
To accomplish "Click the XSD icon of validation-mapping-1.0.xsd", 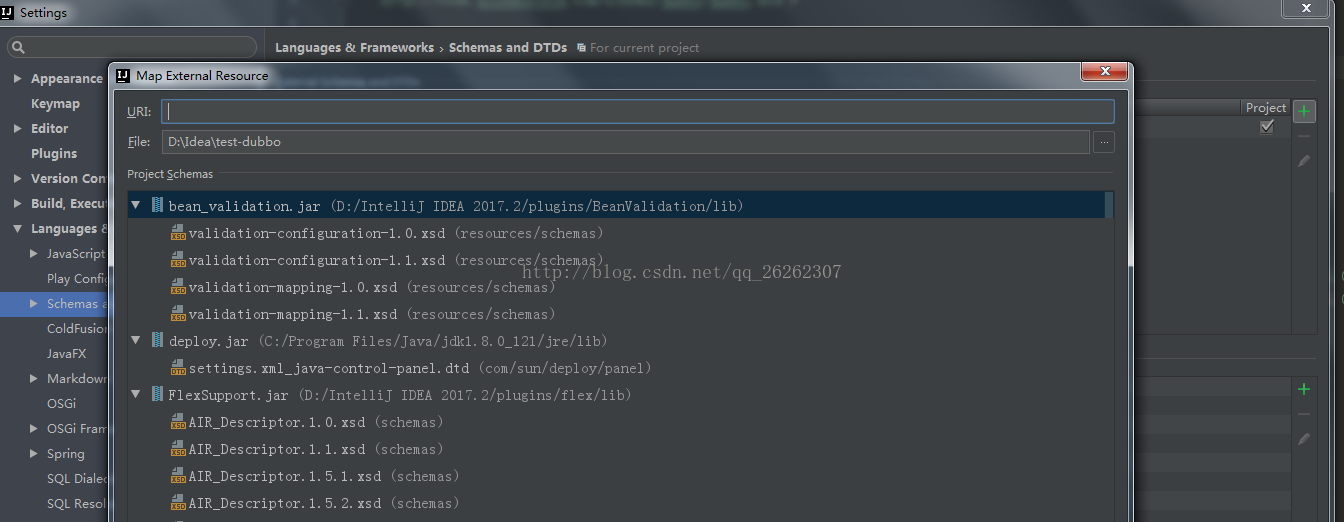I will click(x=178, y=287).
